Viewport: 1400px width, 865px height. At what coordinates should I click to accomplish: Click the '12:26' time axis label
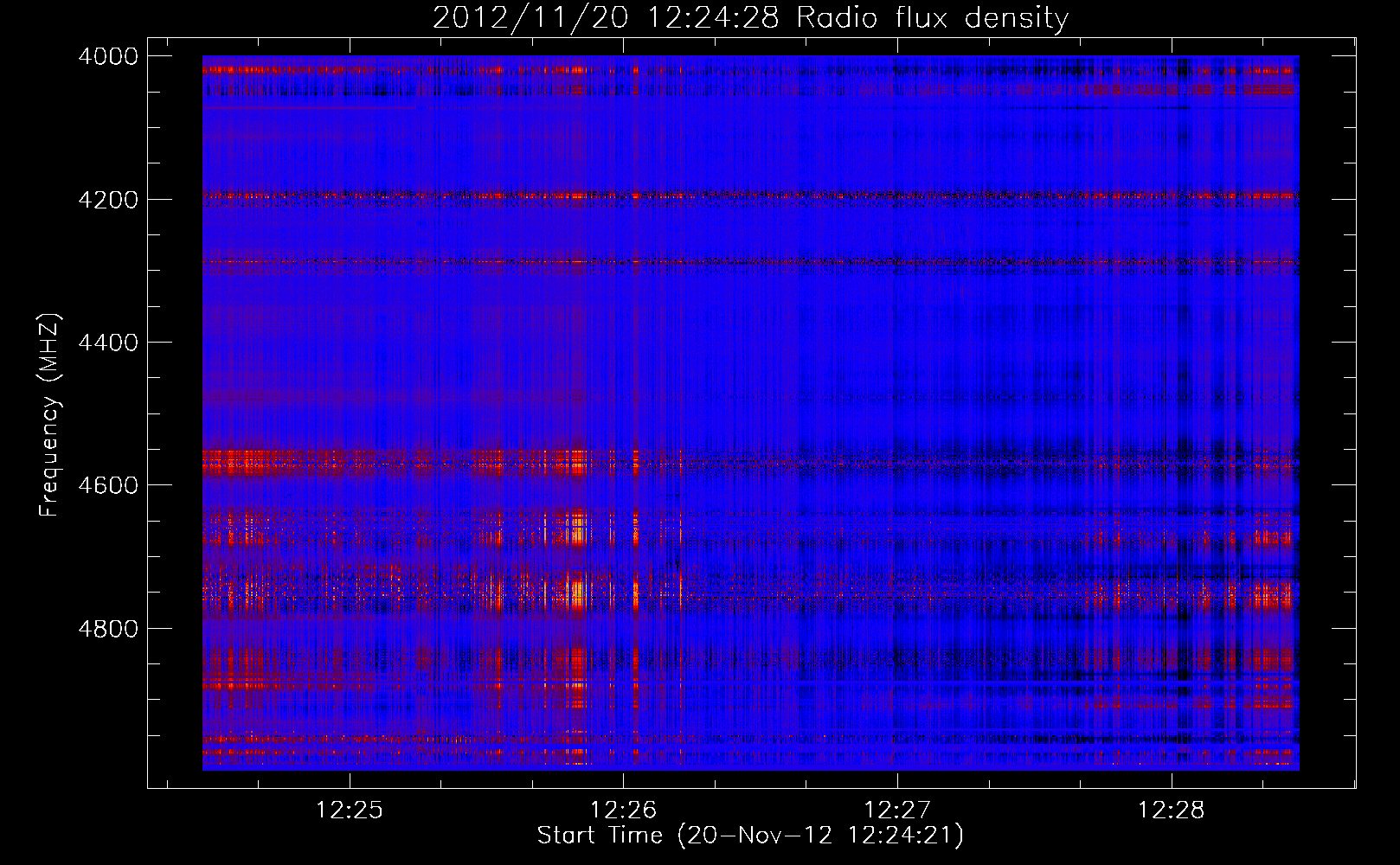point(623,811)
